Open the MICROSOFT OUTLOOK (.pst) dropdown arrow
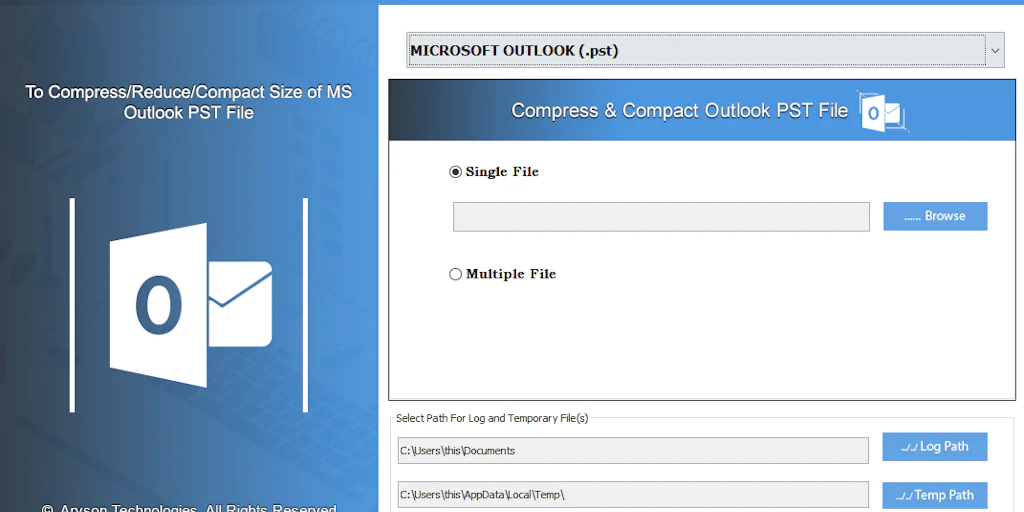1024x512 pixels. click(x=995, y=50)
